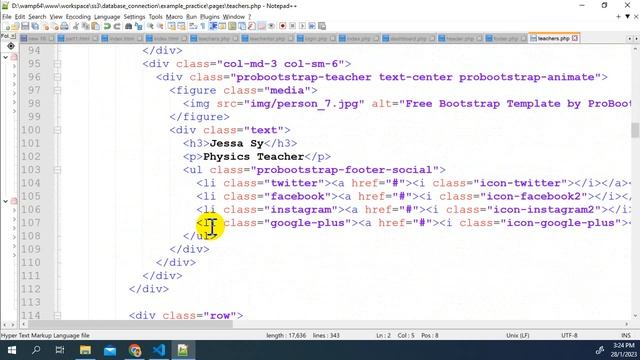The image size is (640, 360).
Task: Click the green Undo arrow
Action: (x=107, y=26)
